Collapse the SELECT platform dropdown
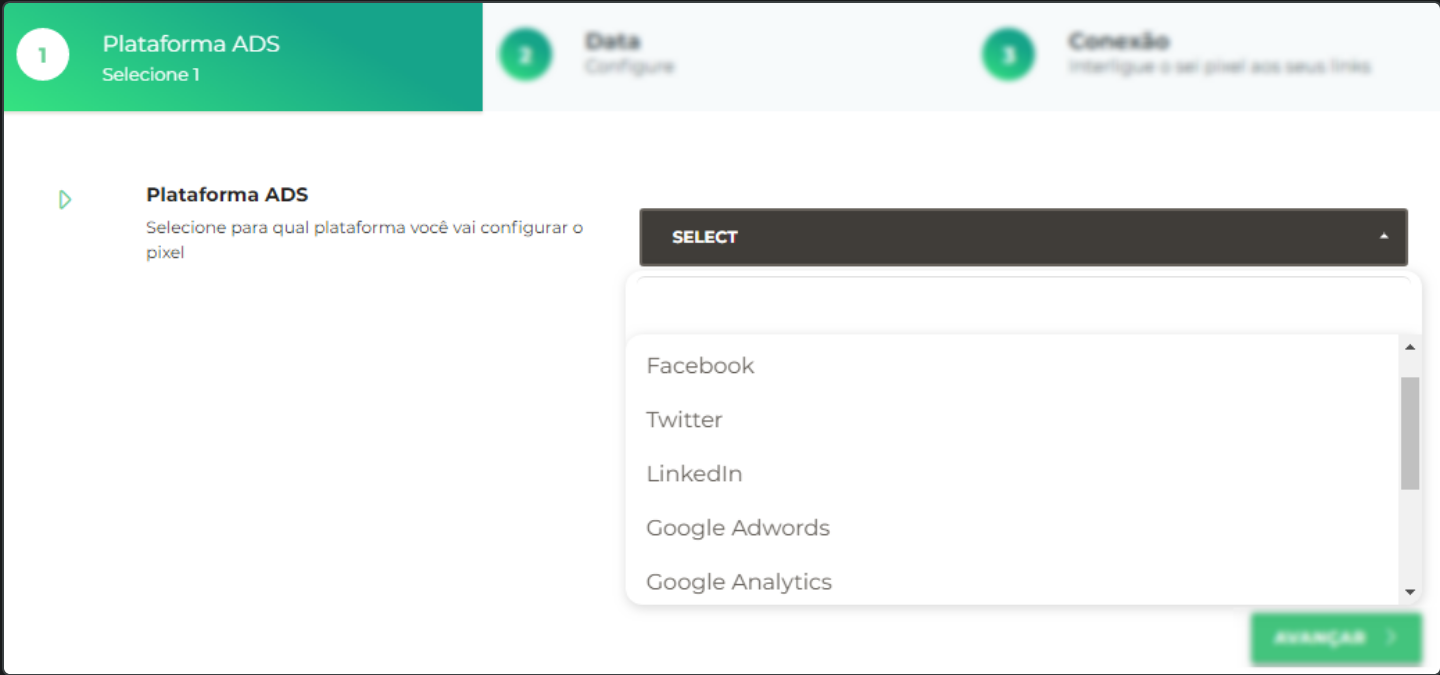Screen dimensions: 1440x675 tap(1022, 237)
